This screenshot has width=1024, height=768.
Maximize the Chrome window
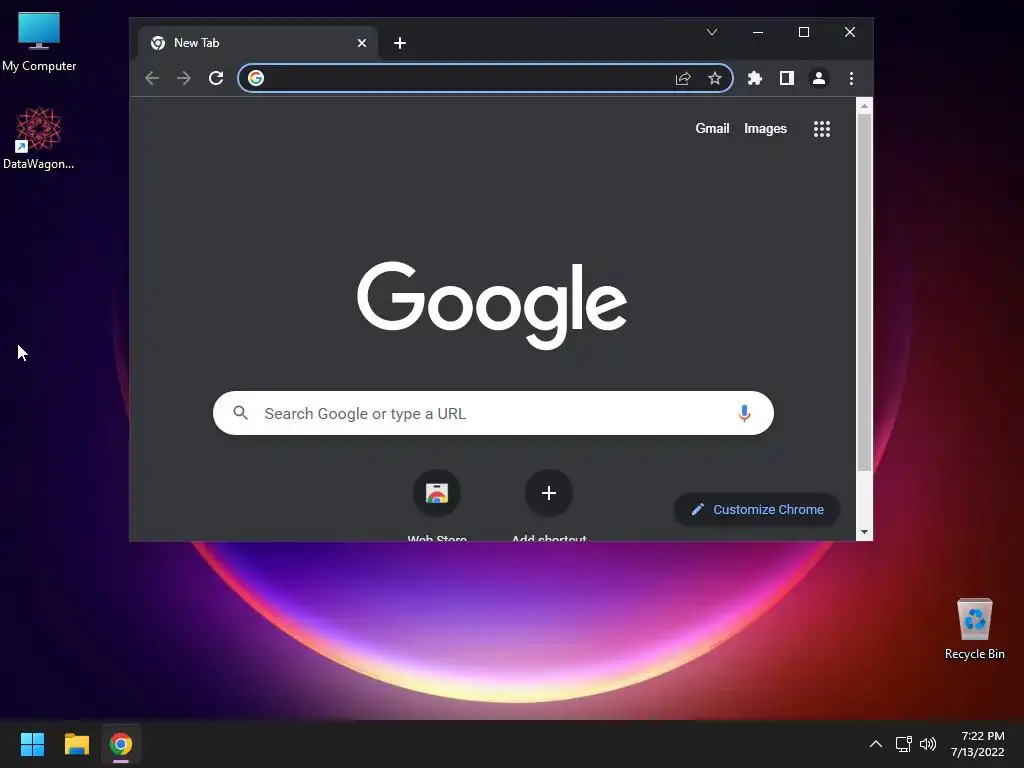pyautogui.click(x=804, y=32)
